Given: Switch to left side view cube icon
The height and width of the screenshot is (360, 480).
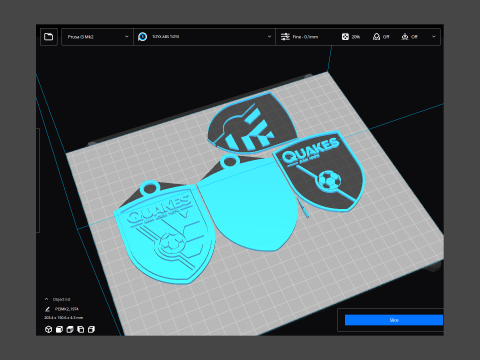Looking at the screenshot, I should tap(81, 329).
